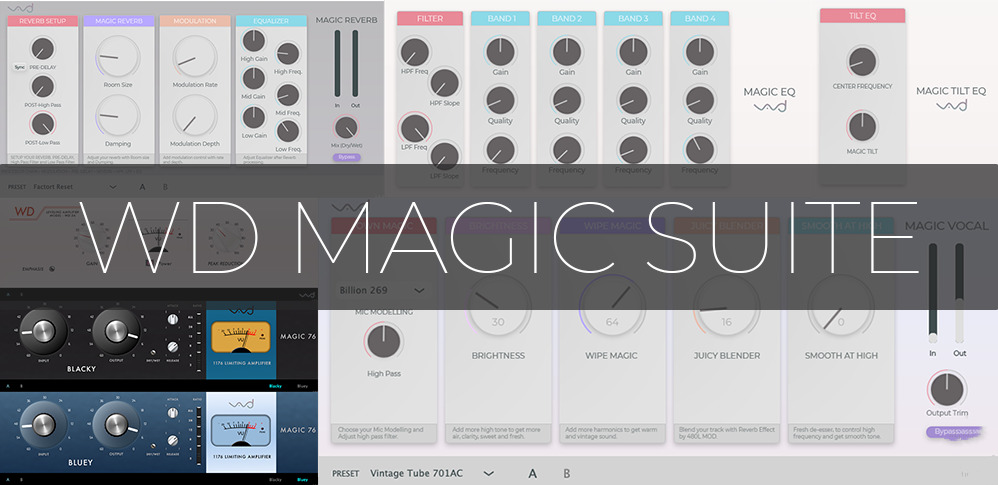The width and height of the screenshot is (998, 485).
Task: Click the High Gain equalizer knob
Action: click(253, 41)
